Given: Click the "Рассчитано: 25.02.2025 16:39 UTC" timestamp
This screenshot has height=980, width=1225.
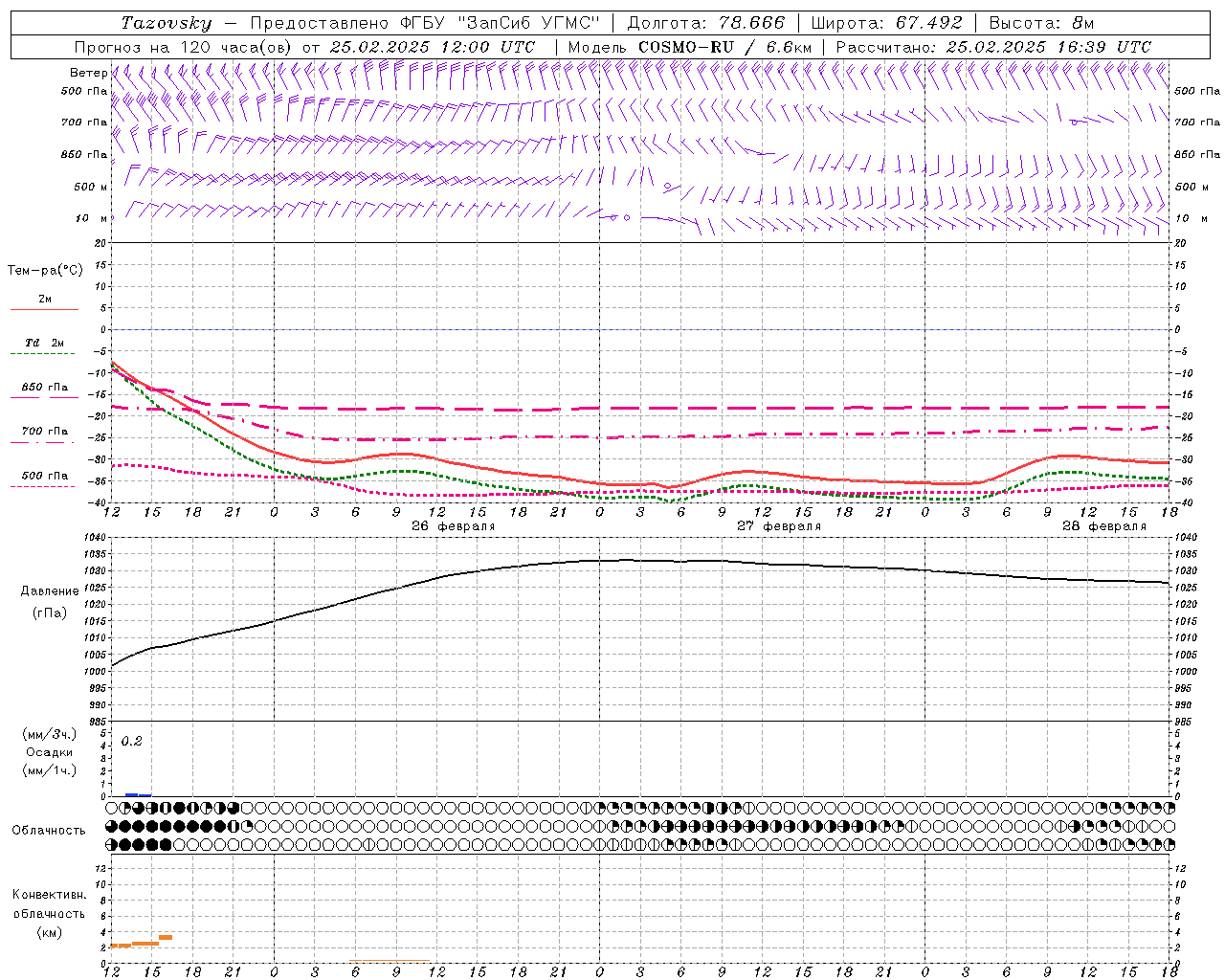Looking at the screenshot, I should coord(993,47).
